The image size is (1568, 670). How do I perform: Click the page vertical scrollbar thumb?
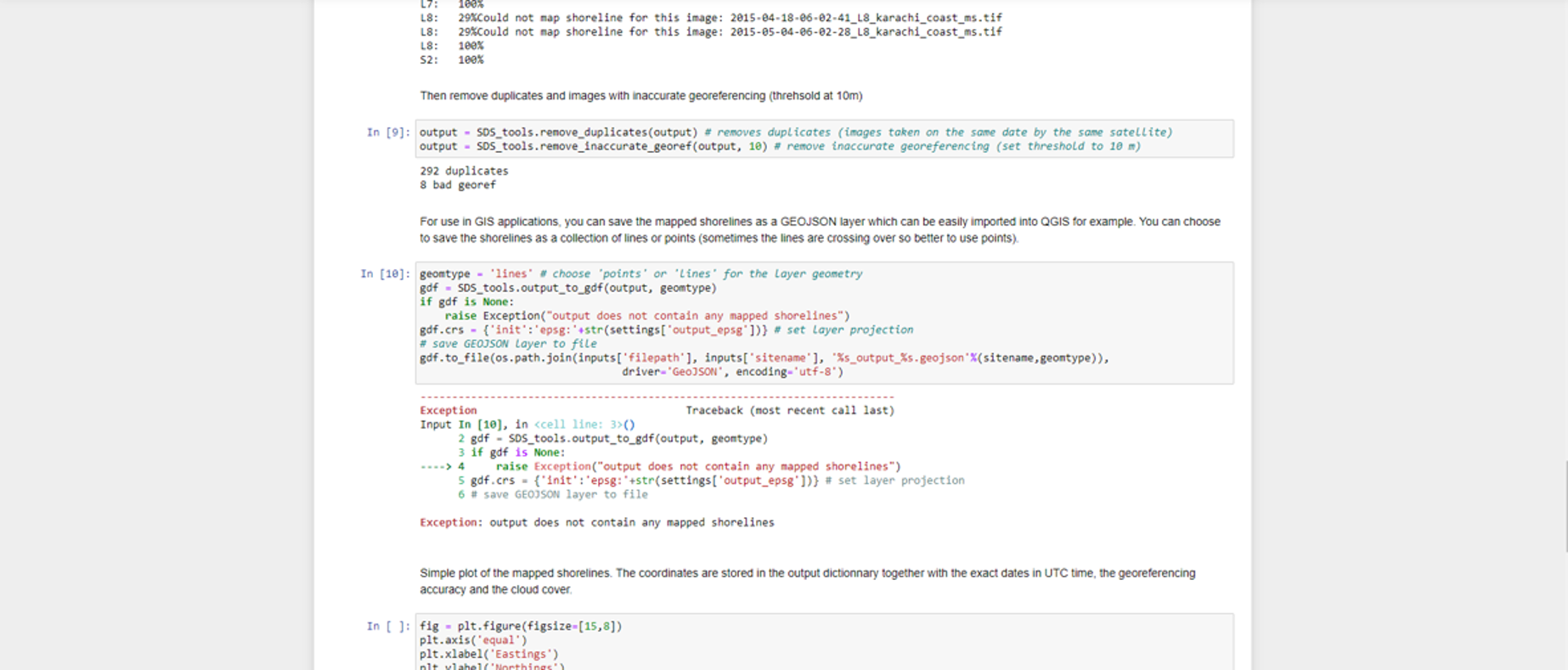[1565, 506]
